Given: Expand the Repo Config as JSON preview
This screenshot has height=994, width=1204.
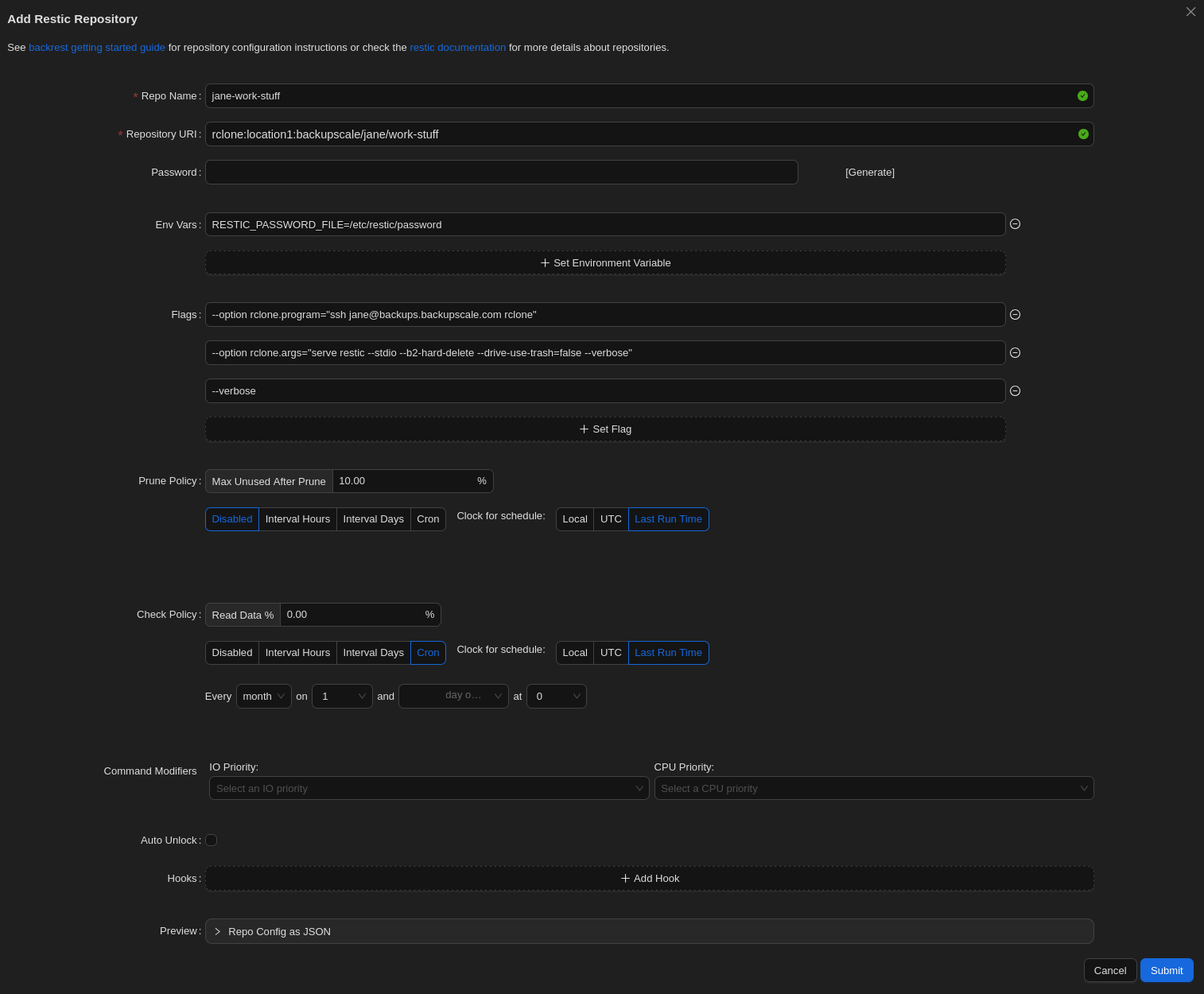Looking at the screenshot, I should (278, 931).
